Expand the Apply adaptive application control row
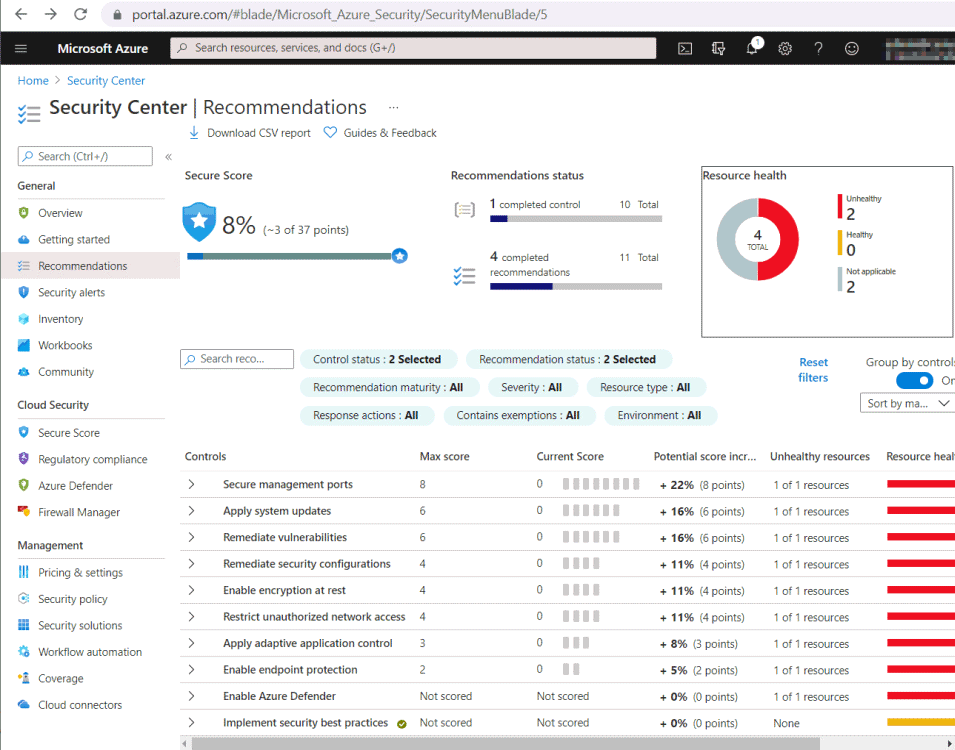The height and width of the screenshot is (750, 955). tap(191, 643)
